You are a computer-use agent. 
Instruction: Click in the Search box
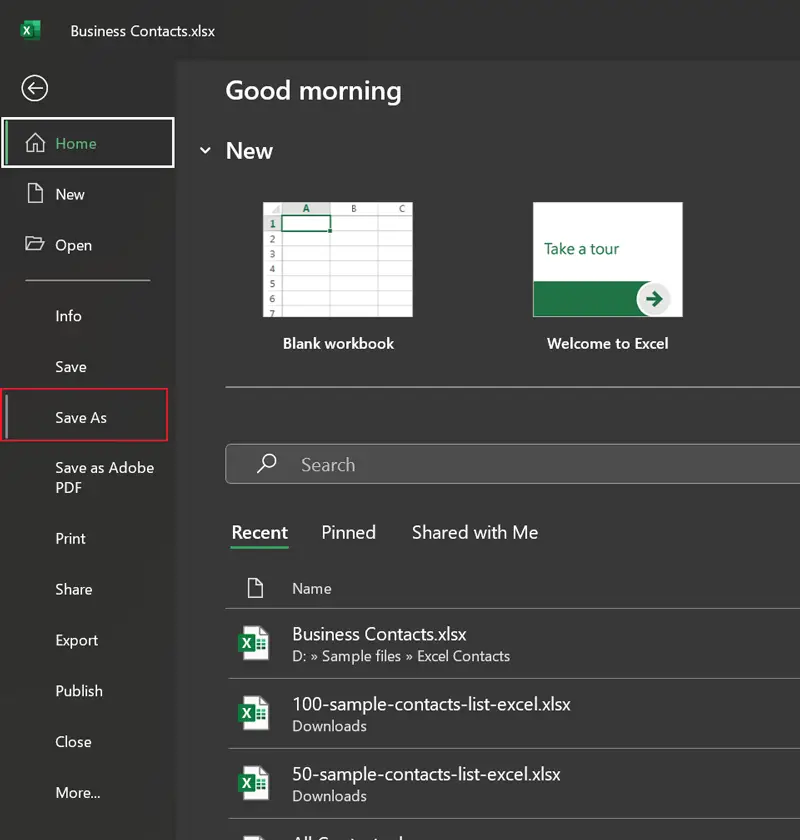[x=520, y=464]
